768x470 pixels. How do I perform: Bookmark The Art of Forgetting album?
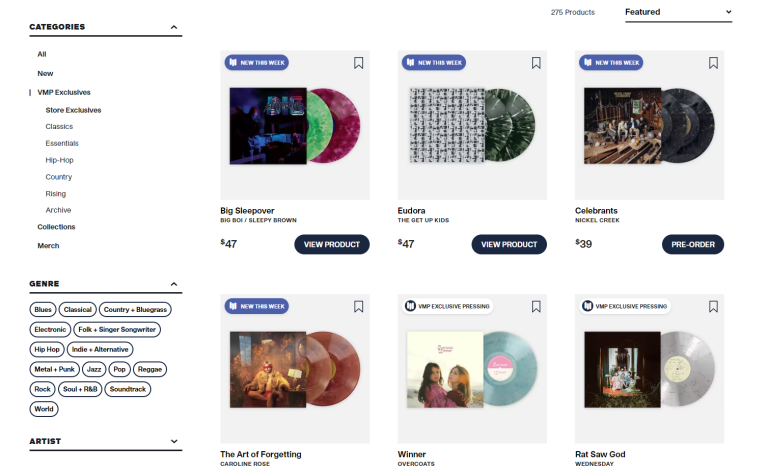pyautogui.click(x=358, y=306)
